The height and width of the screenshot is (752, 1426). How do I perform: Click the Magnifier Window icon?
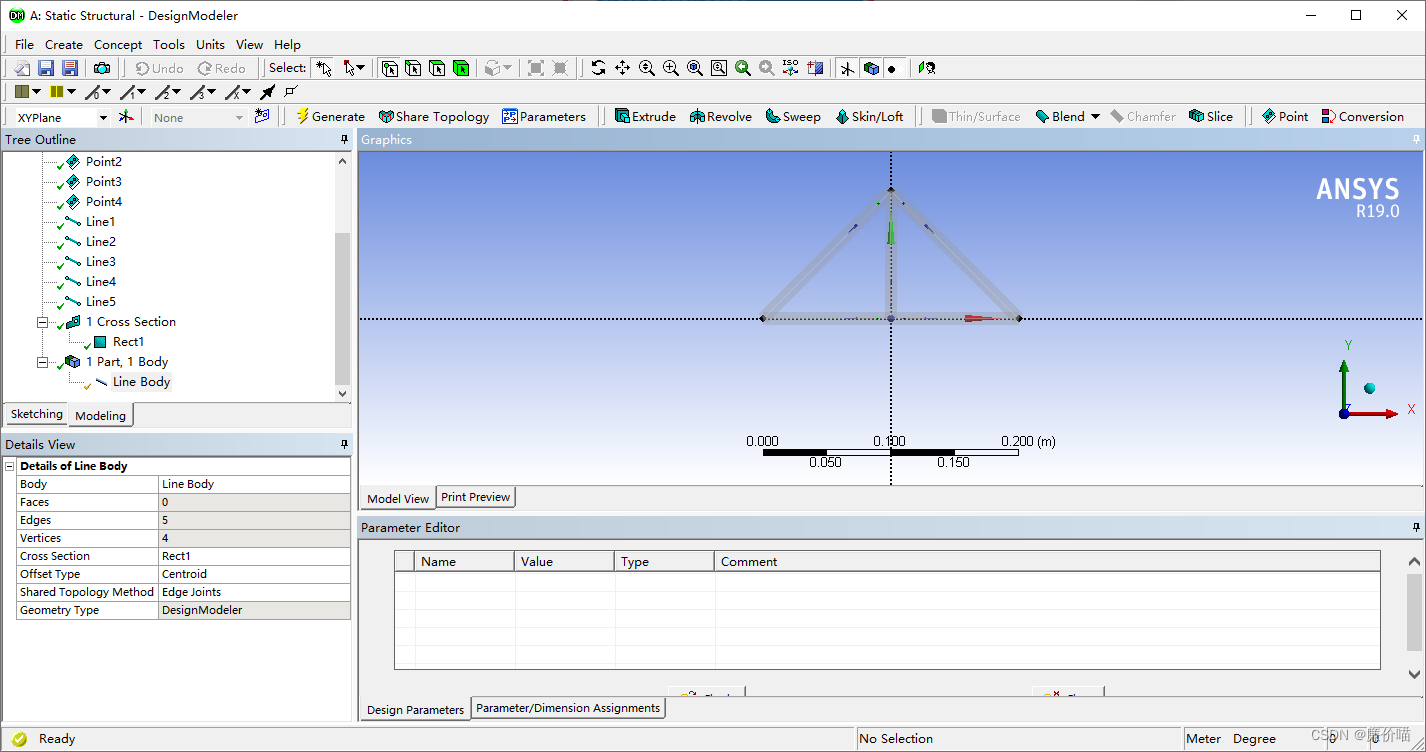[x=719, y=68]
